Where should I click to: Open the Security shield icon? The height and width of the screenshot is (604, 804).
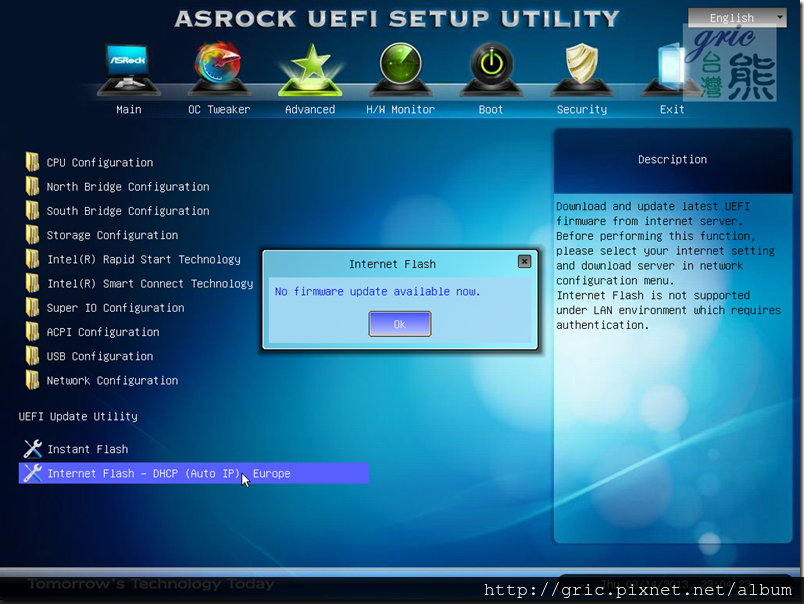(581, 70)
